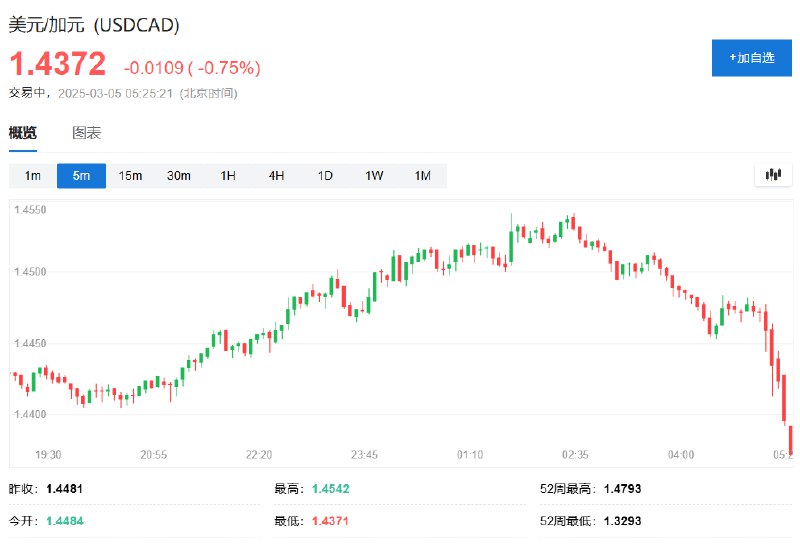This screenshot has height=560, width=800.
Task: Click the timestamp 2025-03-05 05:25:21
Action: (x=115, y=93)
